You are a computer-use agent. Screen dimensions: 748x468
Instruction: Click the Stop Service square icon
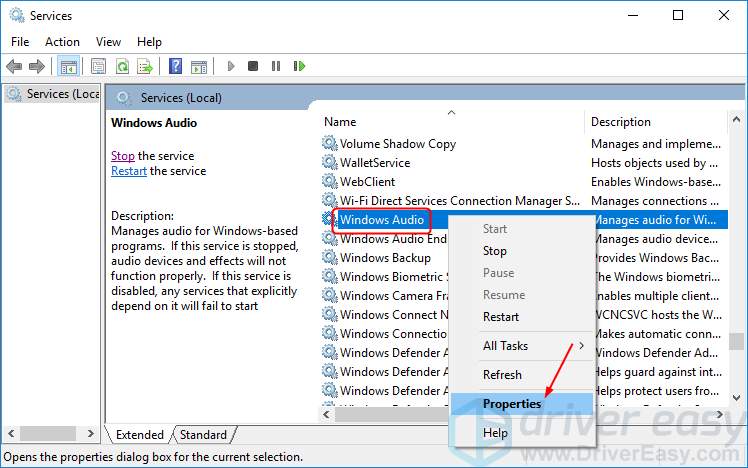click(253, 66)
